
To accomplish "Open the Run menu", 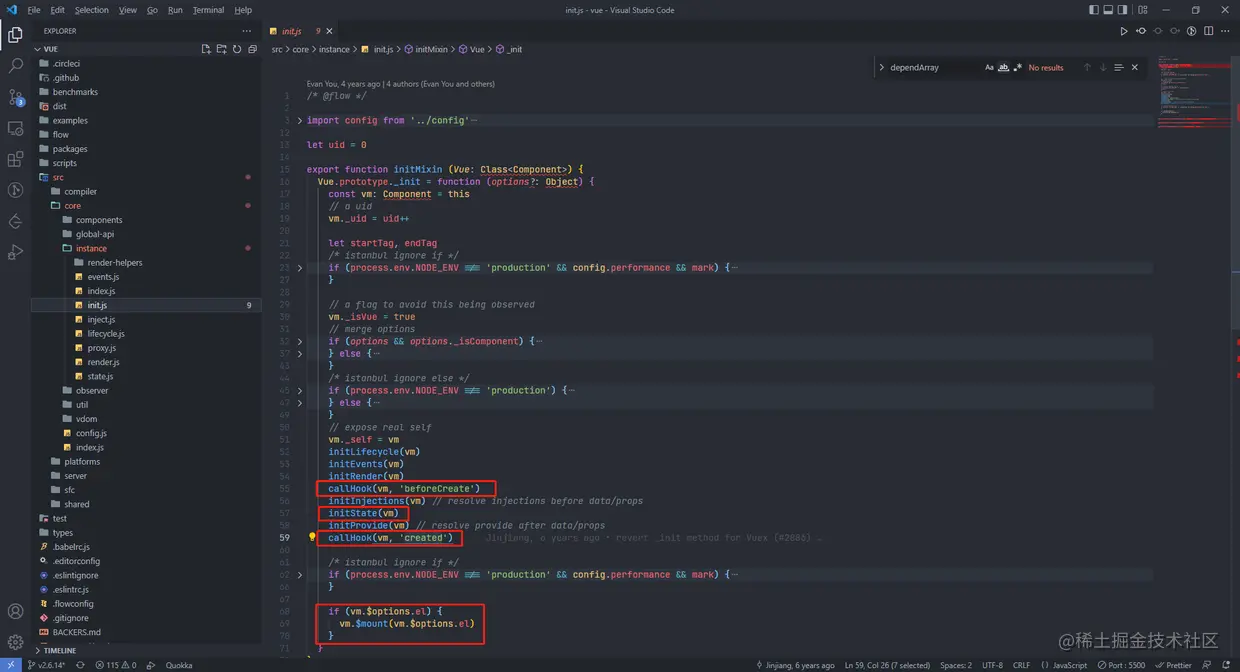I will click(175, 10).
